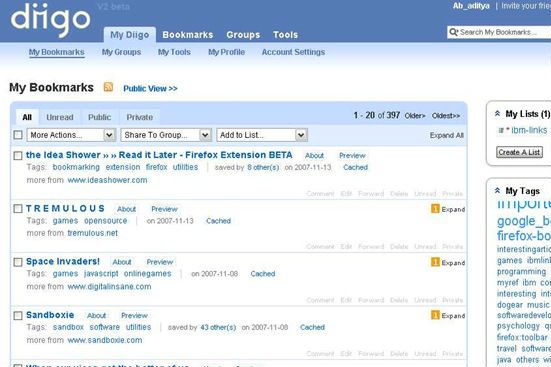Screen dimensions: 551x367
Task: Click the orange annotation icon on Sandboxie row
Action: pyautogui.click(x=435, y=315)
